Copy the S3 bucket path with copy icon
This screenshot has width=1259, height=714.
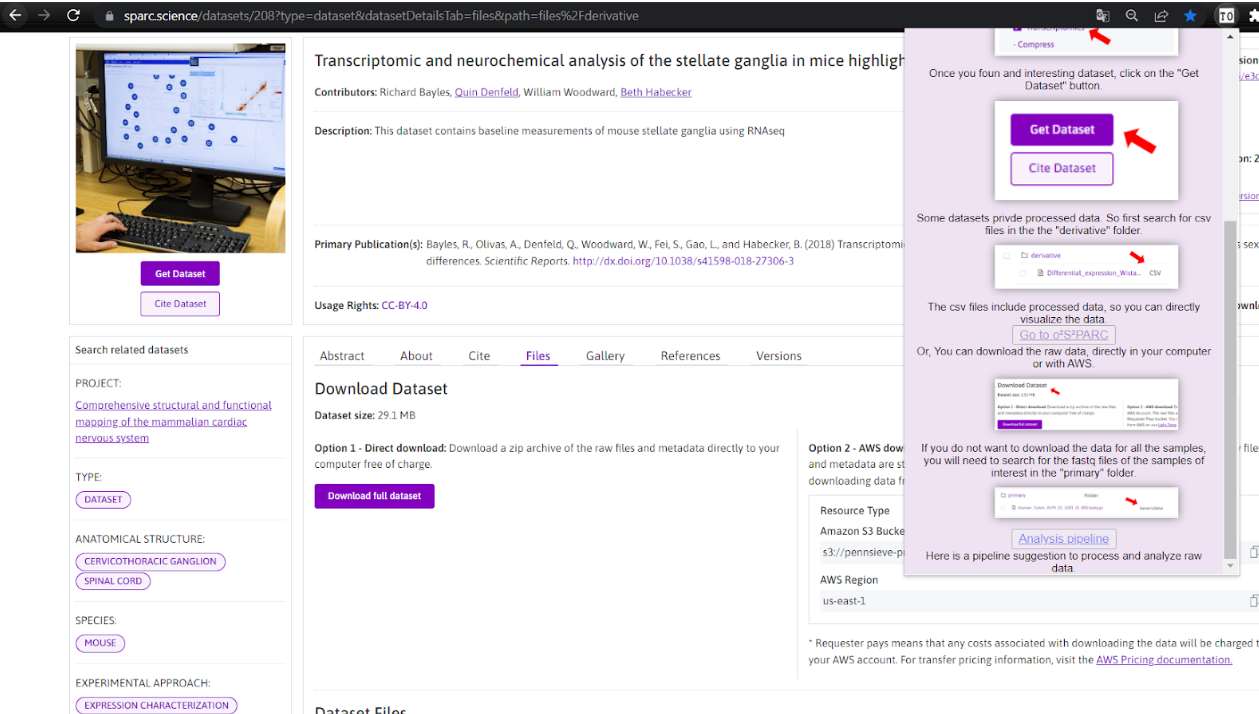pos(1254,551)
